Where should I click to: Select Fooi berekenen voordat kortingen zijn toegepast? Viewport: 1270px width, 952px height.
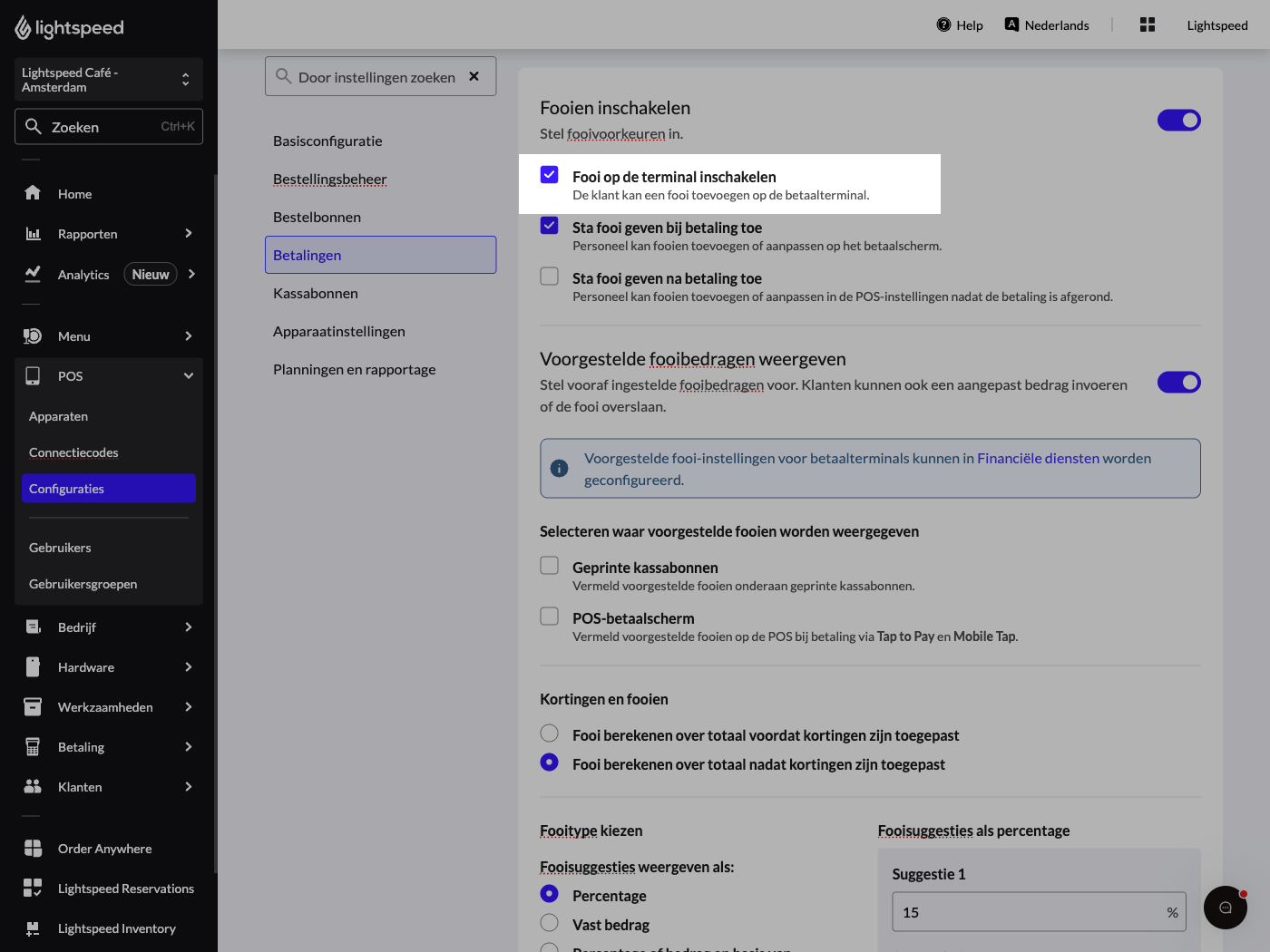[550, 733]
